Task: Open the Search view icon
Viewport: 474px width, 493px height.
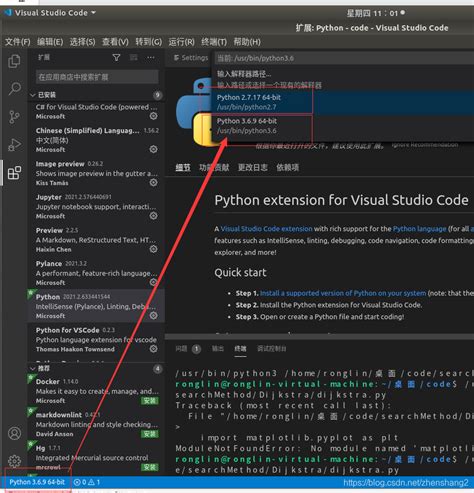Action: (14, 89)
